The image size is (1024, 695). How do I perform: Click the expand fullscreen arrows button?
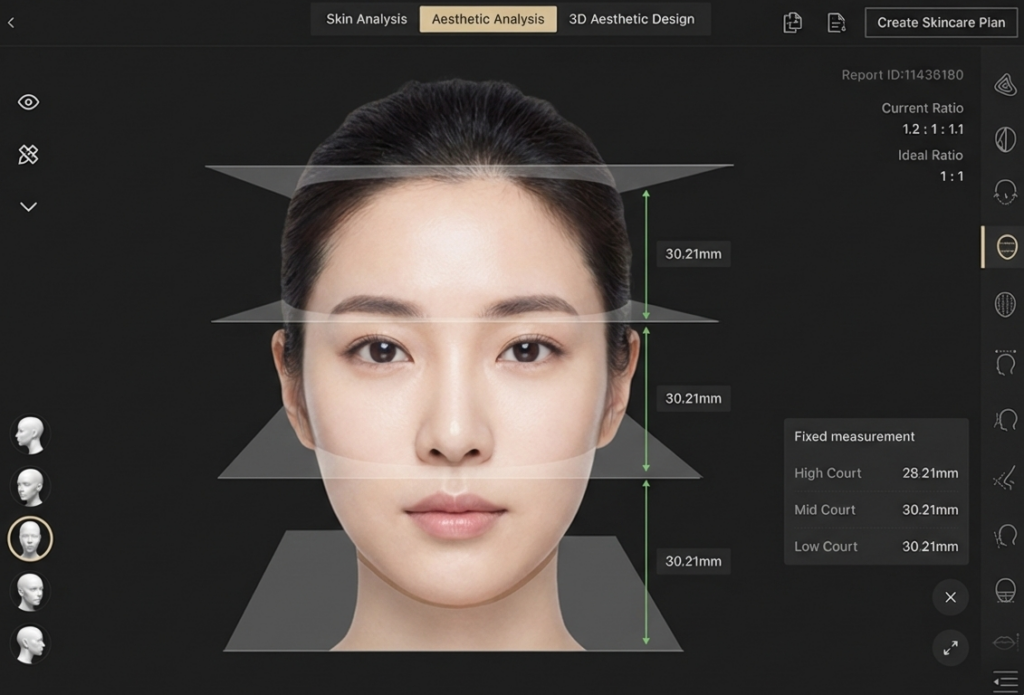[x=950, y=648]
